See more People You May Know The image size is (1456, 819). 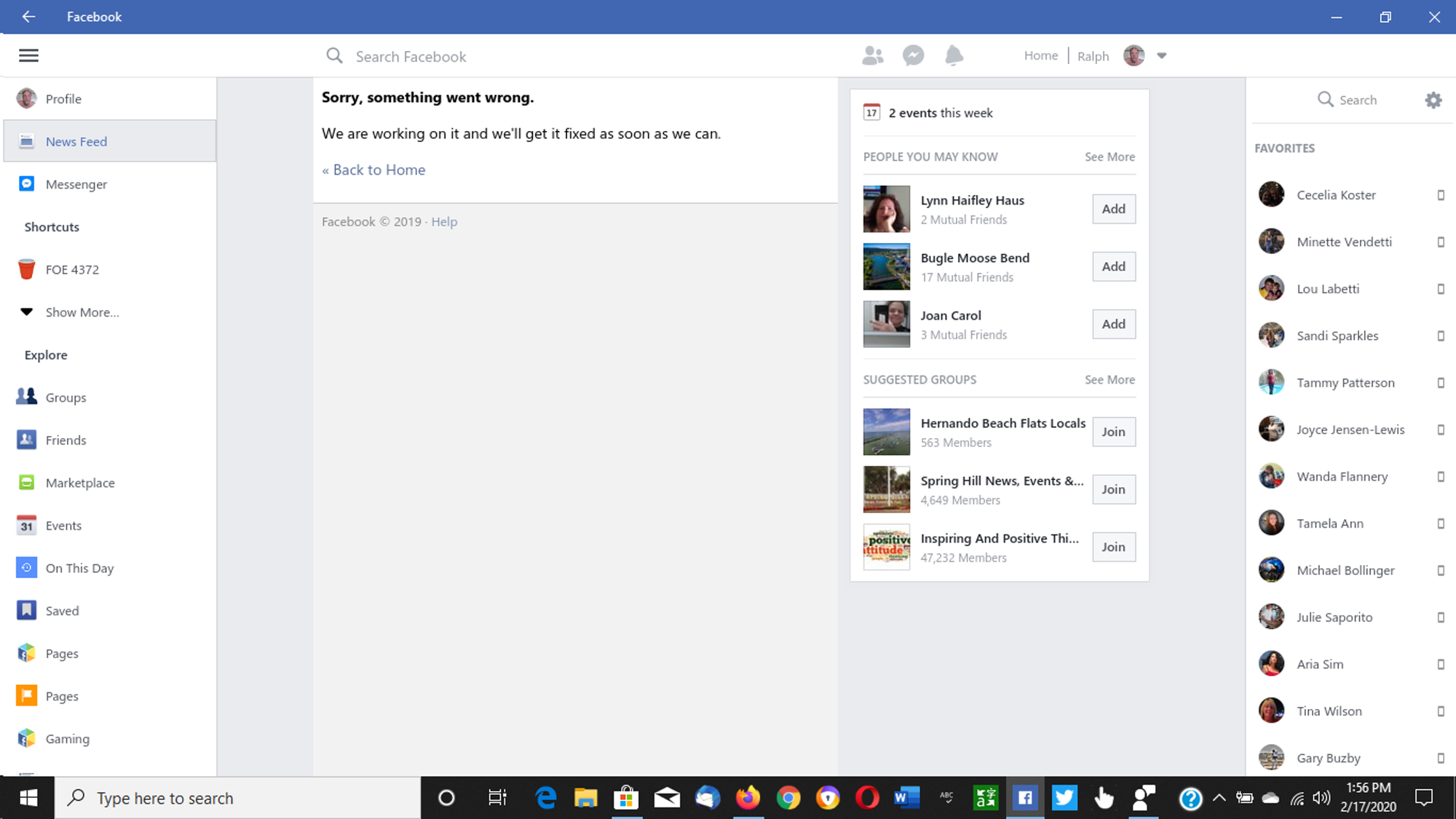(1109, 157)
